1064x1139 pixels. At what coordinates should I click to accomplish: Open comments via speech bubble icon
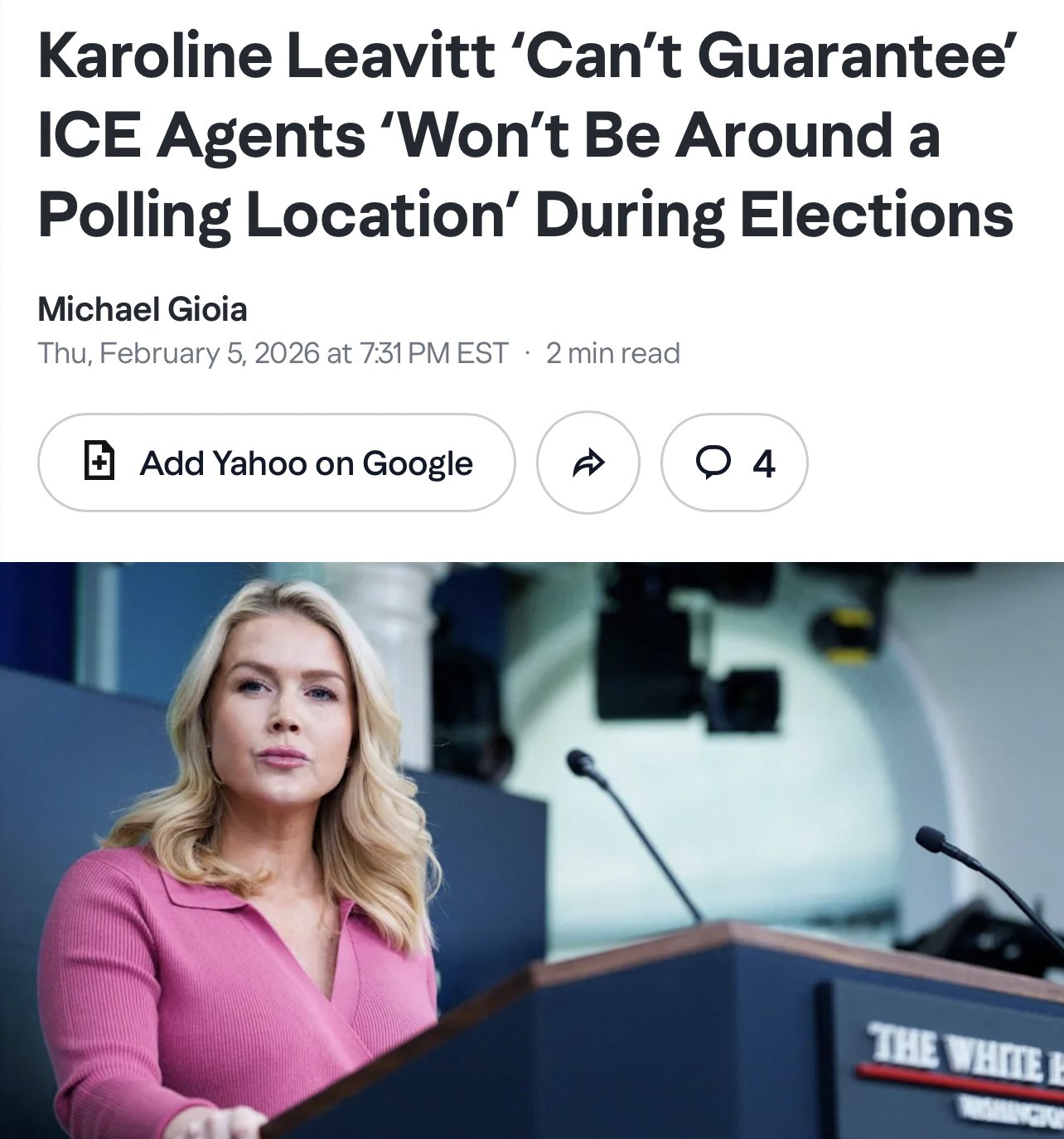pos(713,463)
